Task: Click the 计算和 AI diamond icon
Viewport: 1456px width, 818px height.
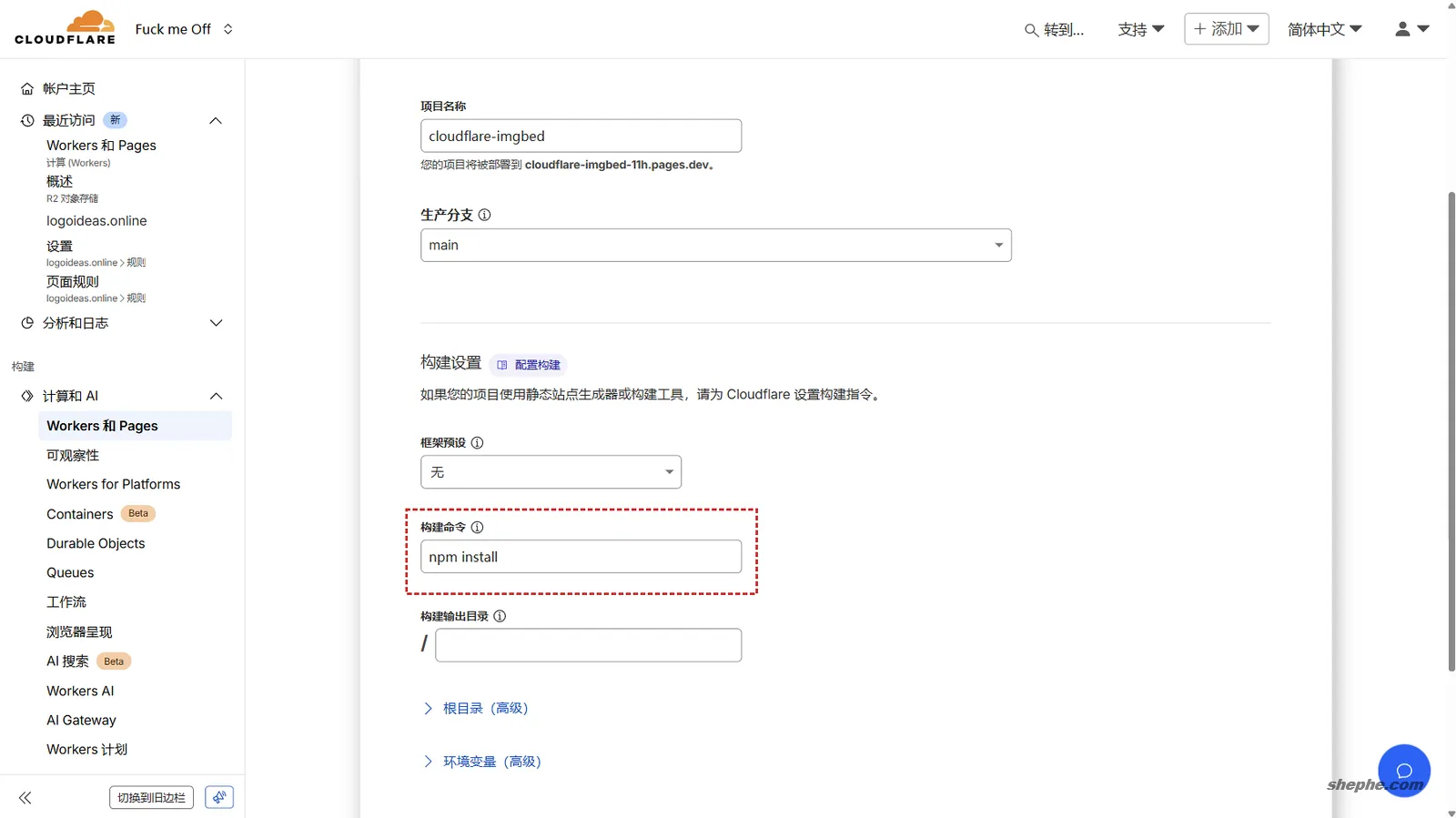Action: 27,396
